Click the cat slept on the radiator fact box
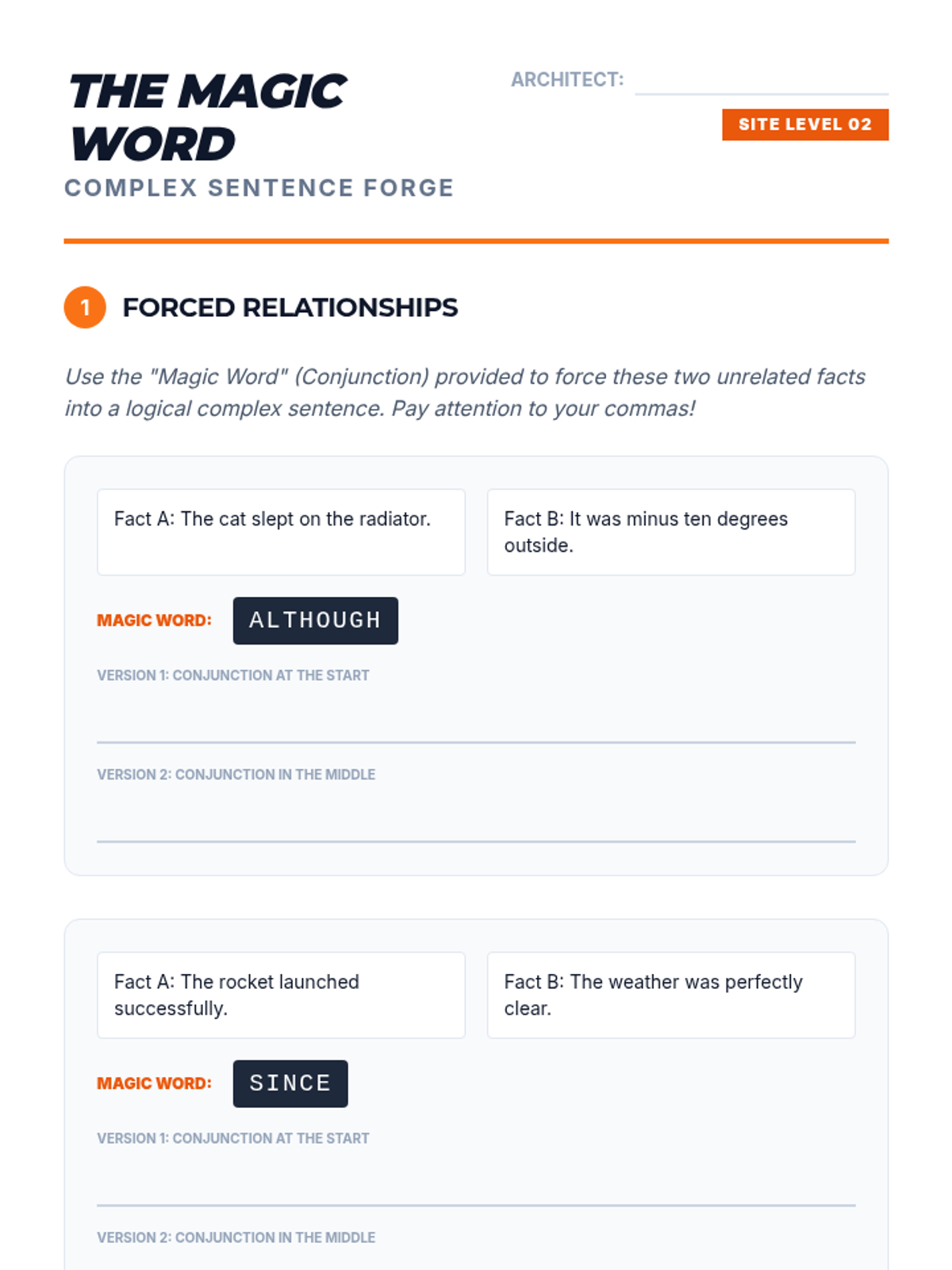Viewport: 952px width, 1270px height. (x=281, y=532)
